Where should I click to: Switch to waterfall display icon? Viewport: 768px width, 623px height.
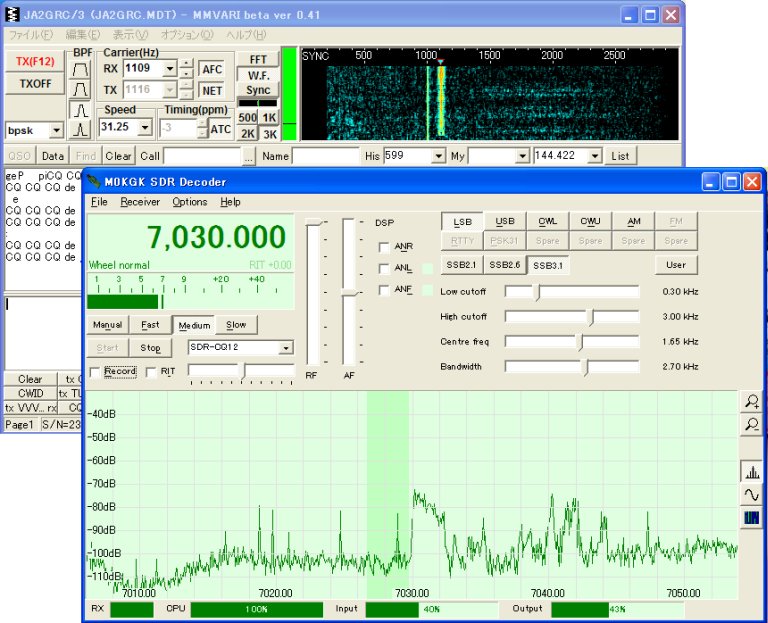click(x=752, y=517)
